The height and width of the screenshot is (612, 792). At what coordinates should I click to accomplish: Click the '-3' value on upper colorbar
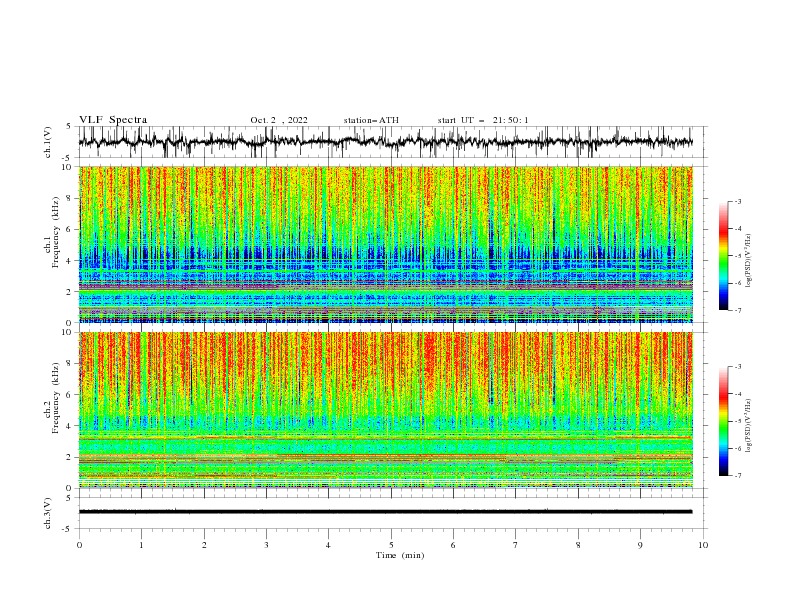click(737, 201)
